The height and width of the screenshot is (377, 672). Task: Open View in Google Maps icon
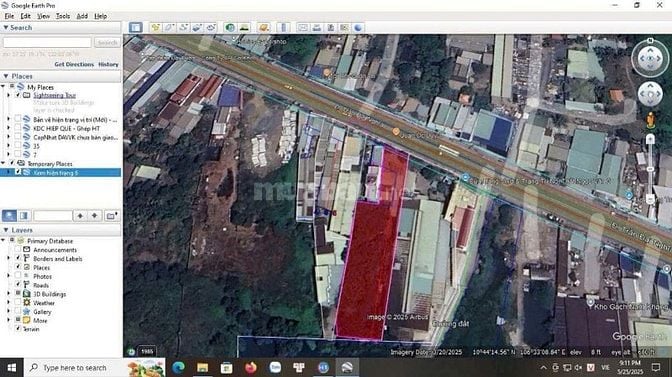coord(344,28)
